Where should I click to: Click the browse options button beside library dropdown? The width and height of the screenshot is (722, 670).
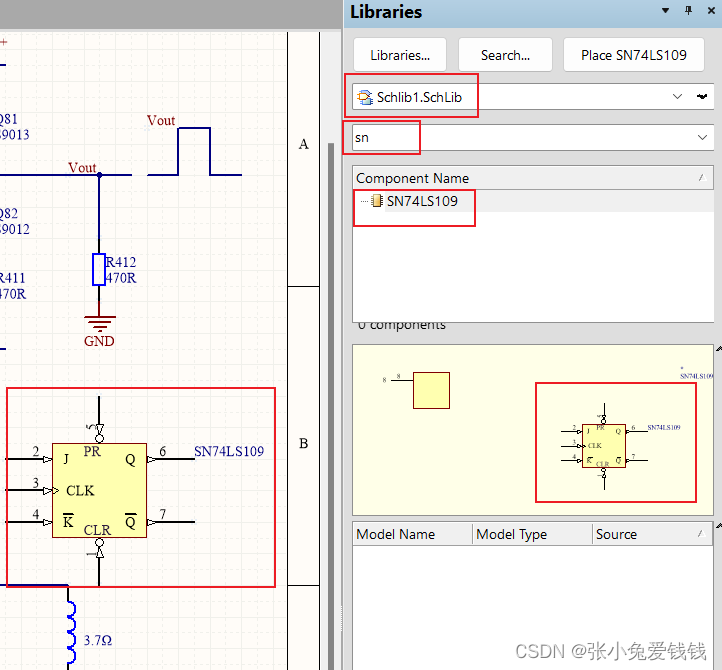pyautogui.click(x=702, y=96)
